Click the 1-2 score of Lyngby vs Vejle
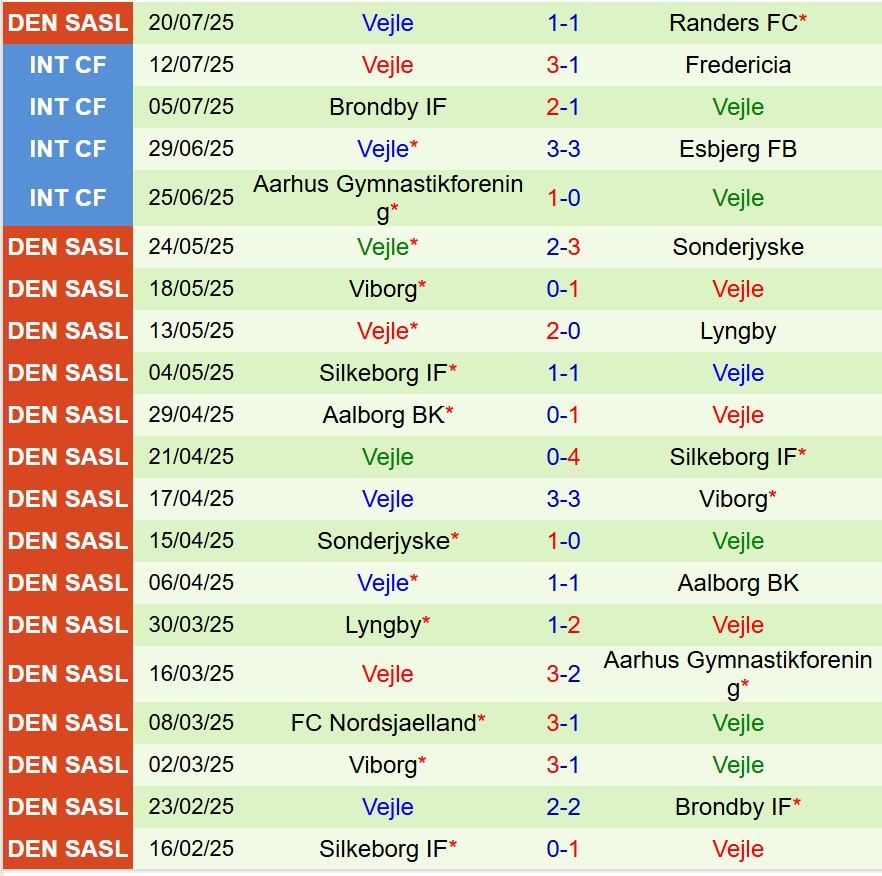Image resolution: width=882 pixels, height=876 pixels. 563,625
